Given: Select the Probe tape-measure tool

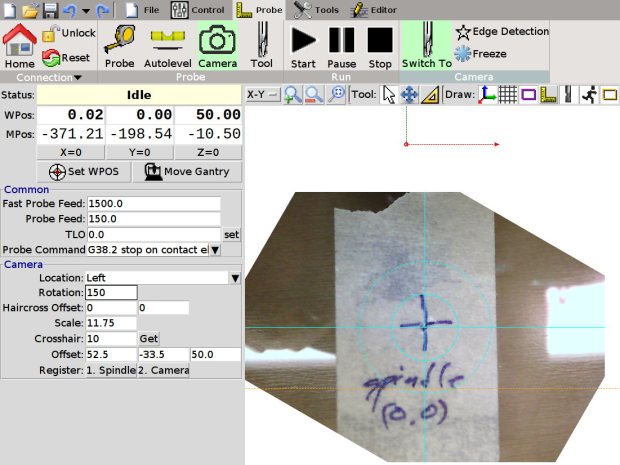Looking at the screenshot, I should click(x=119, y=46).
